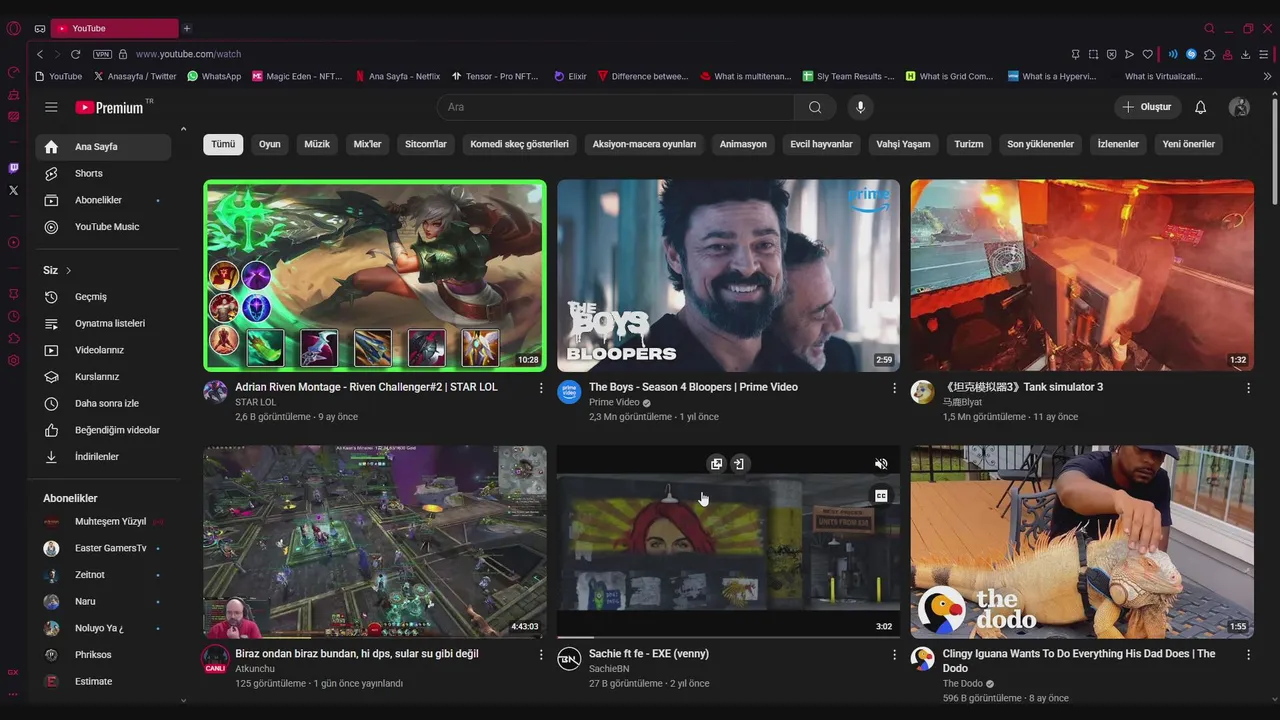Open the Clingy Iguana video thumbnail
Screen dimensions: 1280x720
1082,542
